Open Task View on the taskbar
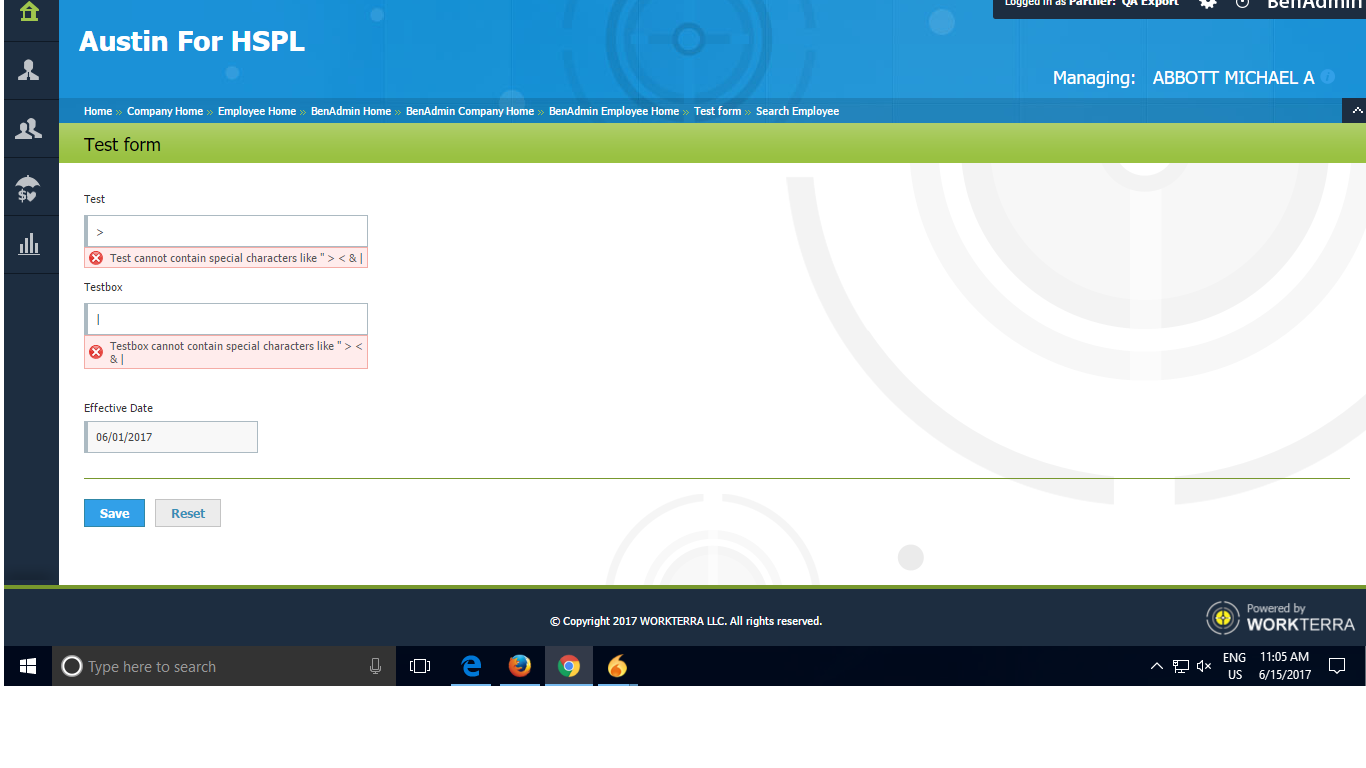This screenshot has height=768, width=1366. point(420,666)
